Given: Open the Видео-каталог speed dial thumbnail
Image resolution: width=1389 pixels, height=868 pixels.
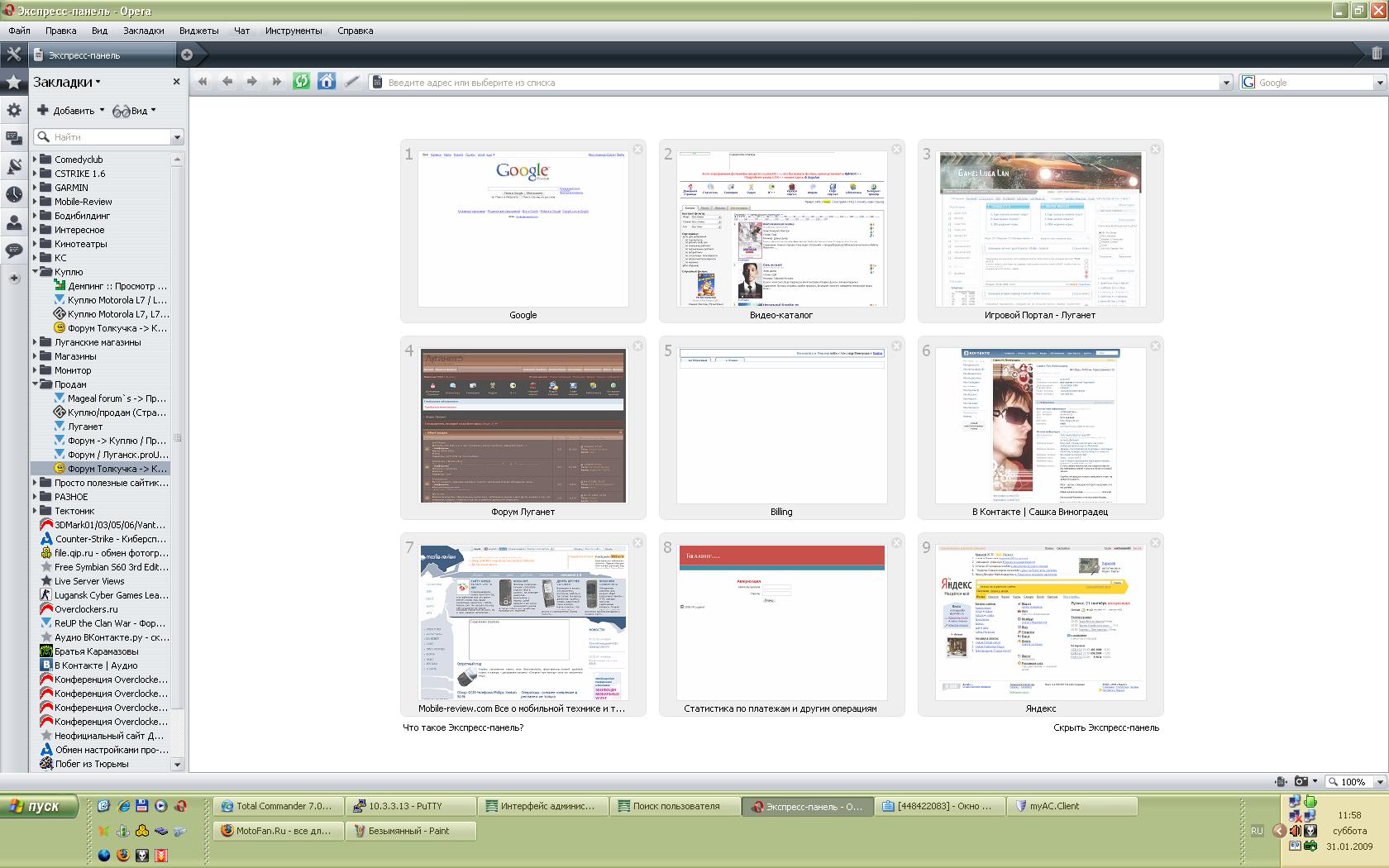Looking at the screenshot, I should pos(781,230).
